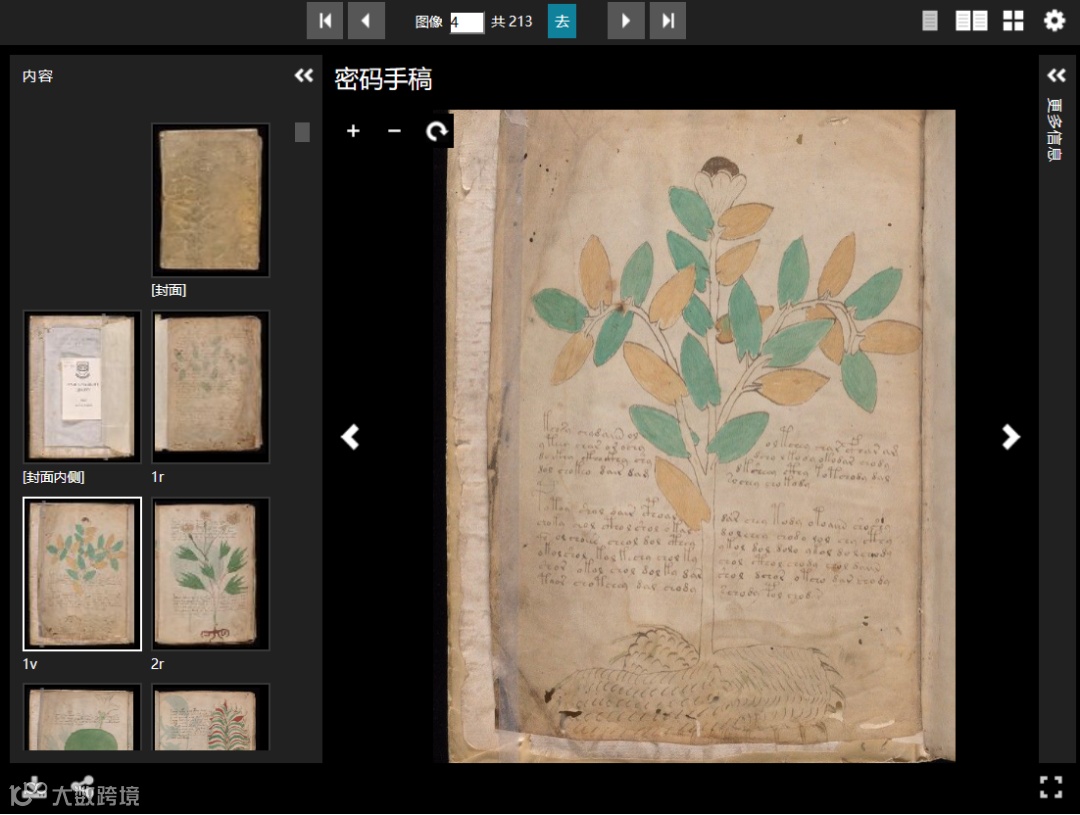Click the 内容 panel header label

click(x=37, y=76)
